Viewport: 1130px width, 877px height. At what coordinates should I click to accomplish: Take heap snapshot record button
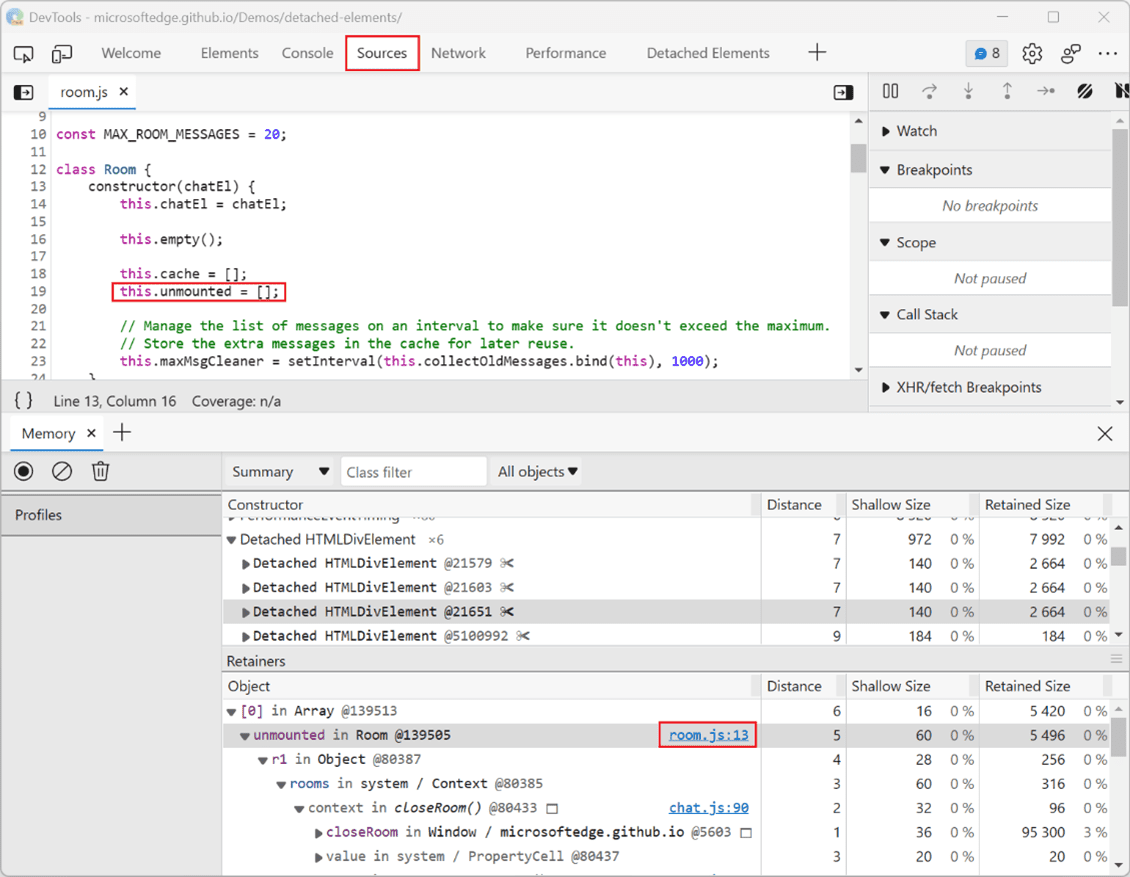coord(24,471)
